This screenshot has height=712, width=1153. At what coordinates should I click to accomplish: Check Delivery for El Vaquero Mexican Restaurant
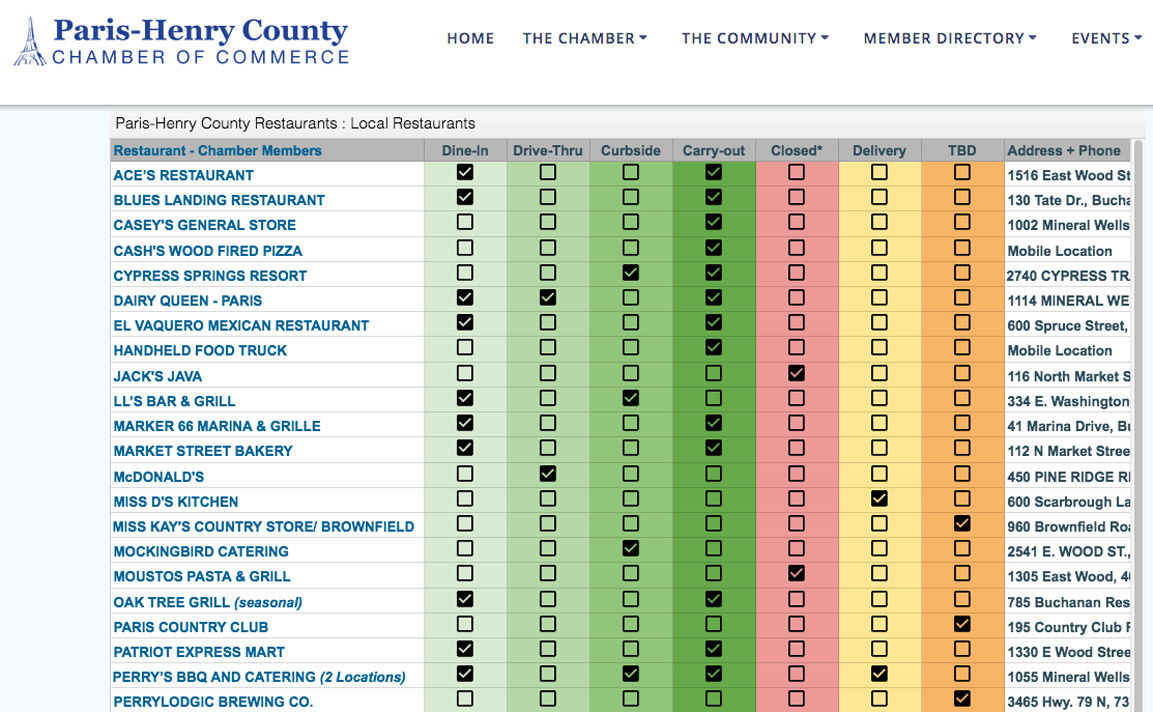click(x=879, y=322)
